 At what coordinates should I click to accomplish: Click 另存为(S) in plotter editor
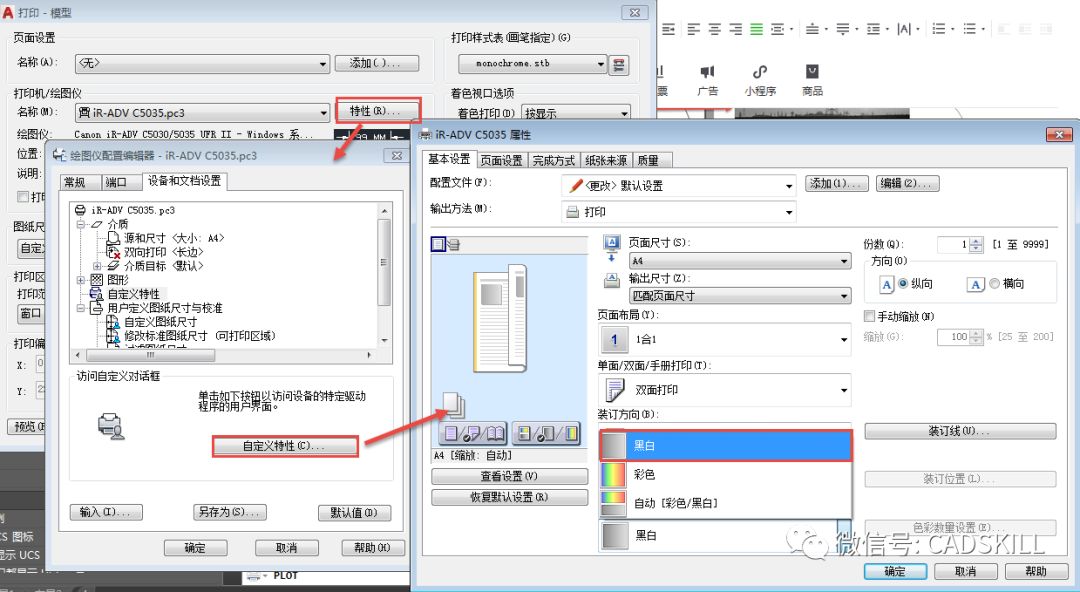coord(229,512)
